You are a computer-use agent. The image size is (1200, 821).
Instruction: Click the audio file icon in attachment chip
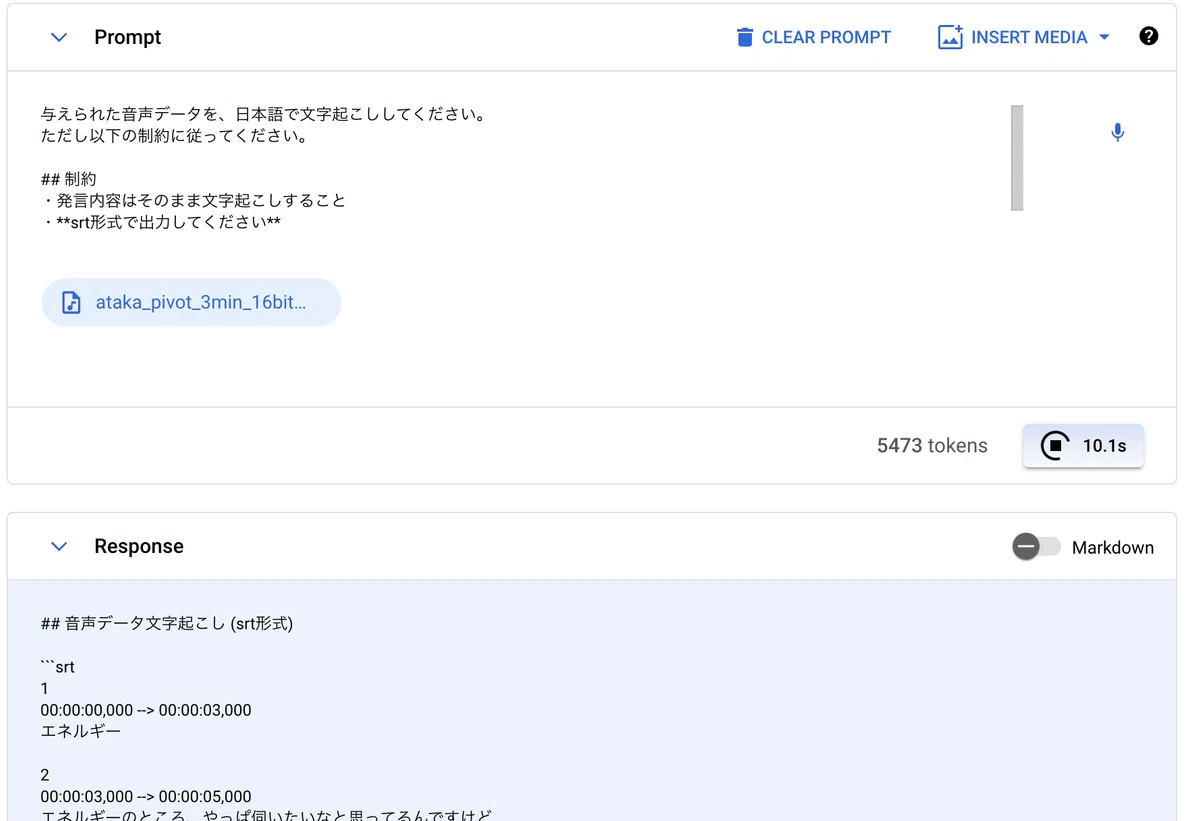click(71, 302)
